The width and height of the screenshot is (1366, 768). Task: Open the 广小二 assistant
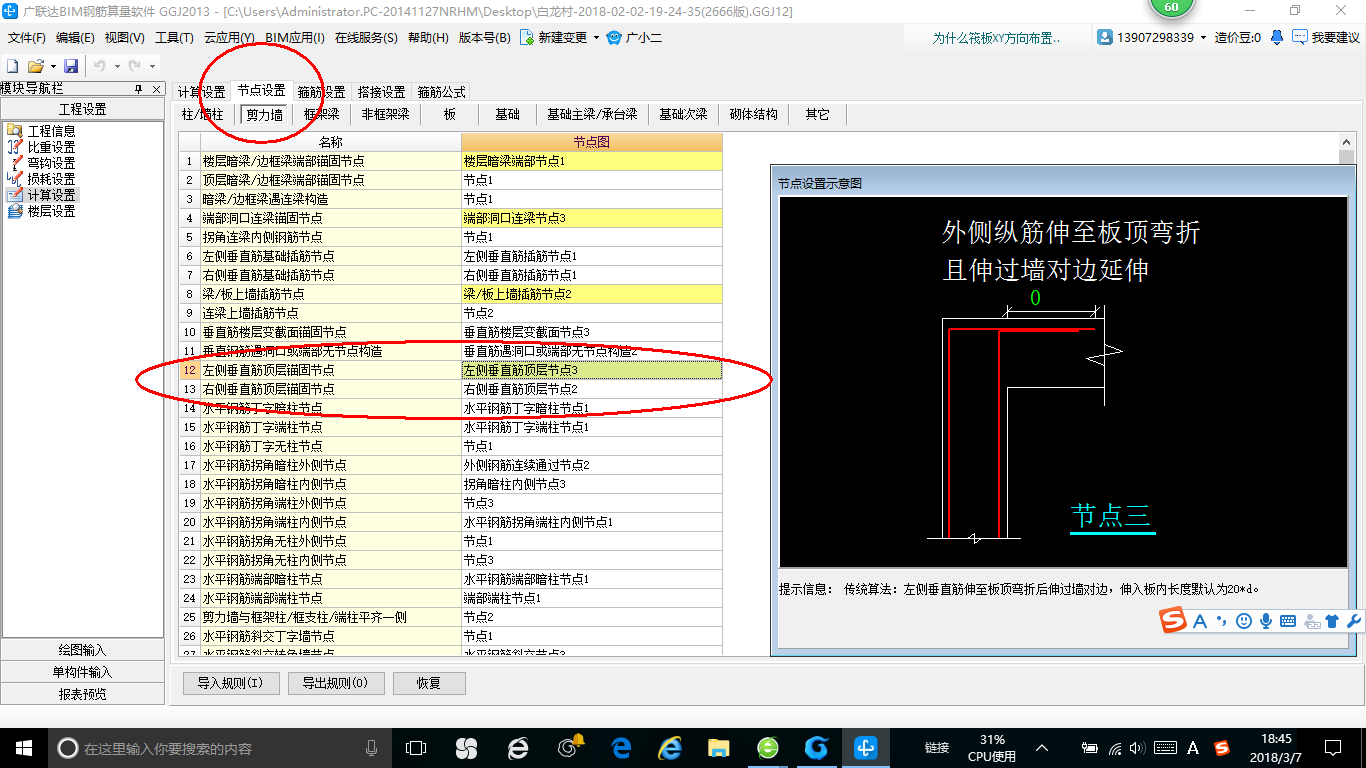(634, 38)
